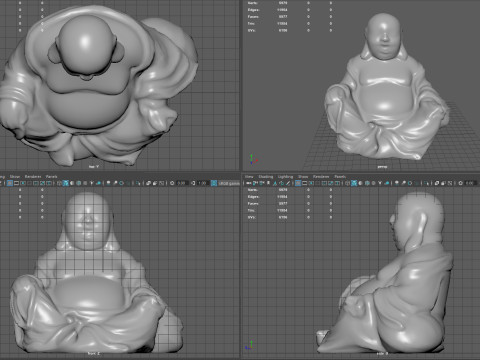The height and width of the screenshot is (360, 480).
Task: Select Wireframe shading in front view toolbar
Action: (x=59, y=183)
